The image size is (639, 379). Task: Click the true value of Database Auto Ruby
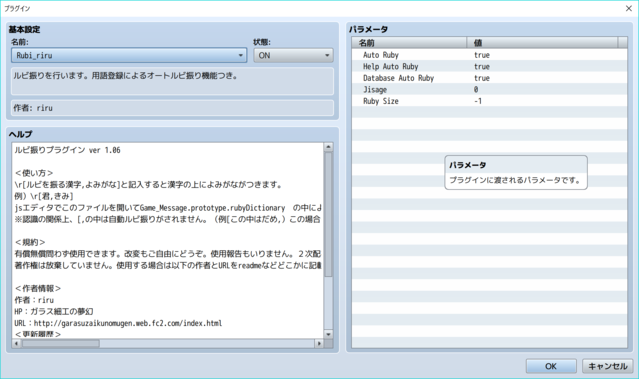482,78
